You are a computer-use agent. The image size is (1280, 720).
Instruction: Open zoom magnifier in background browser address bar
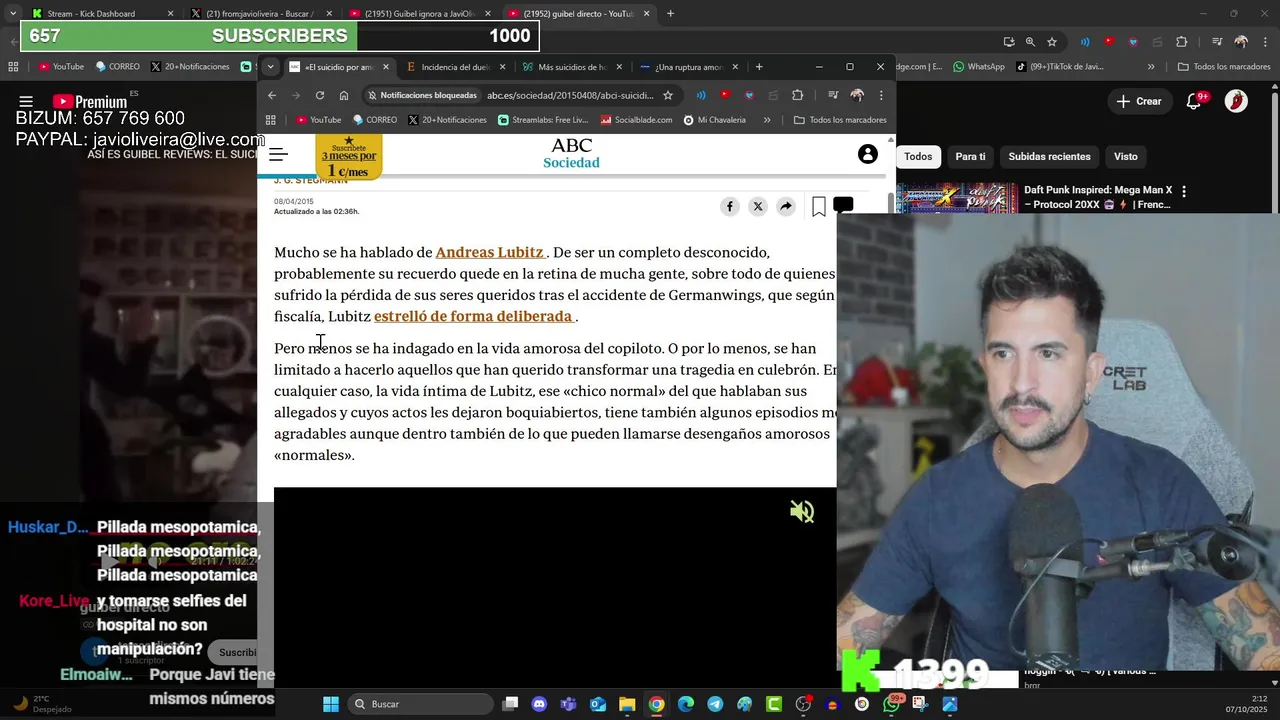point(1030,42)
